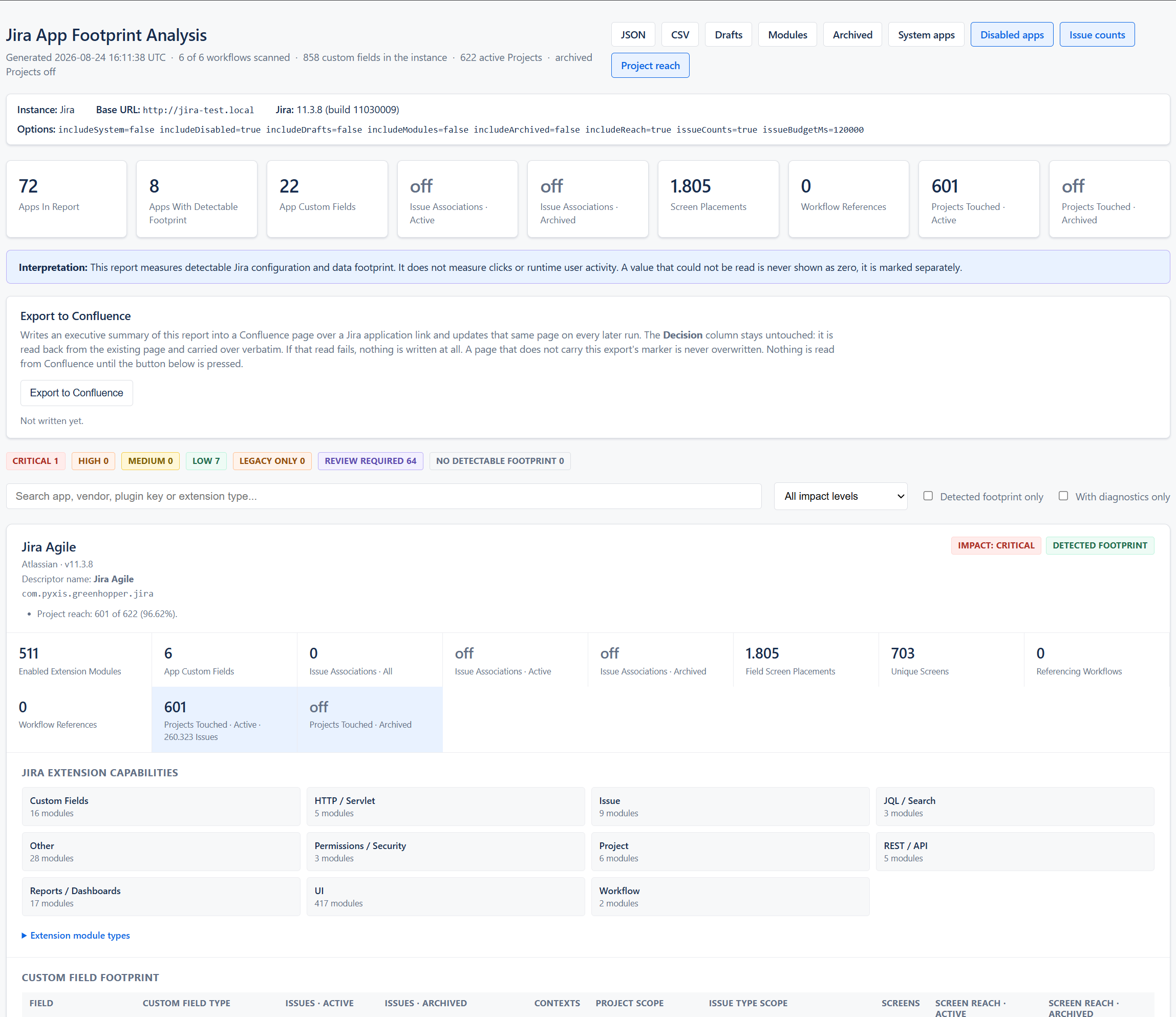The height and width of the screenshot is (1017, 1176).
Task: Select the HTTP / Servlet capability tile
Action: tap(445, 807)
